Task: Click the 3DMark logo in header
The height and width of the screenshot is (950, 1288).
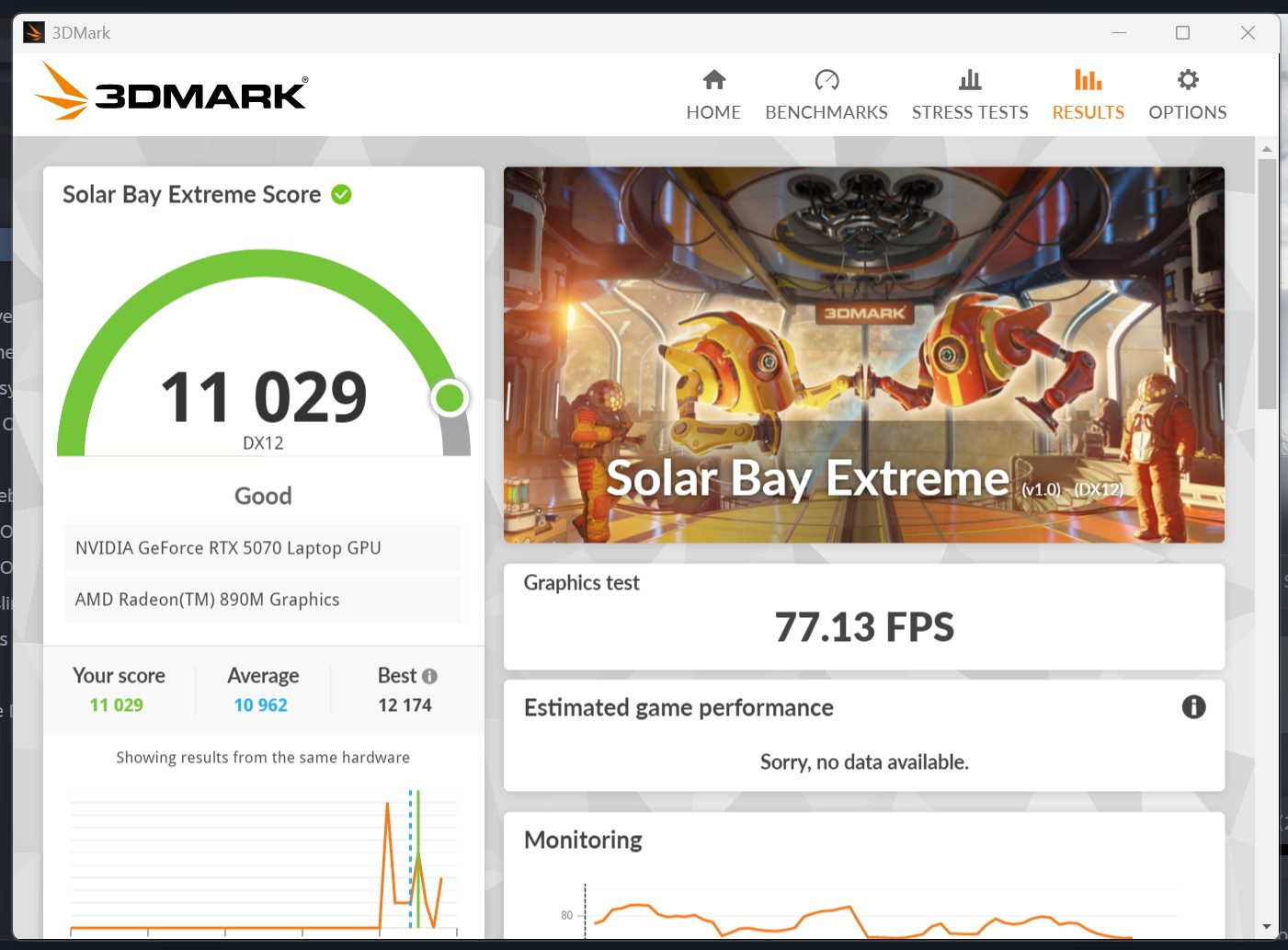Action: 171,92
